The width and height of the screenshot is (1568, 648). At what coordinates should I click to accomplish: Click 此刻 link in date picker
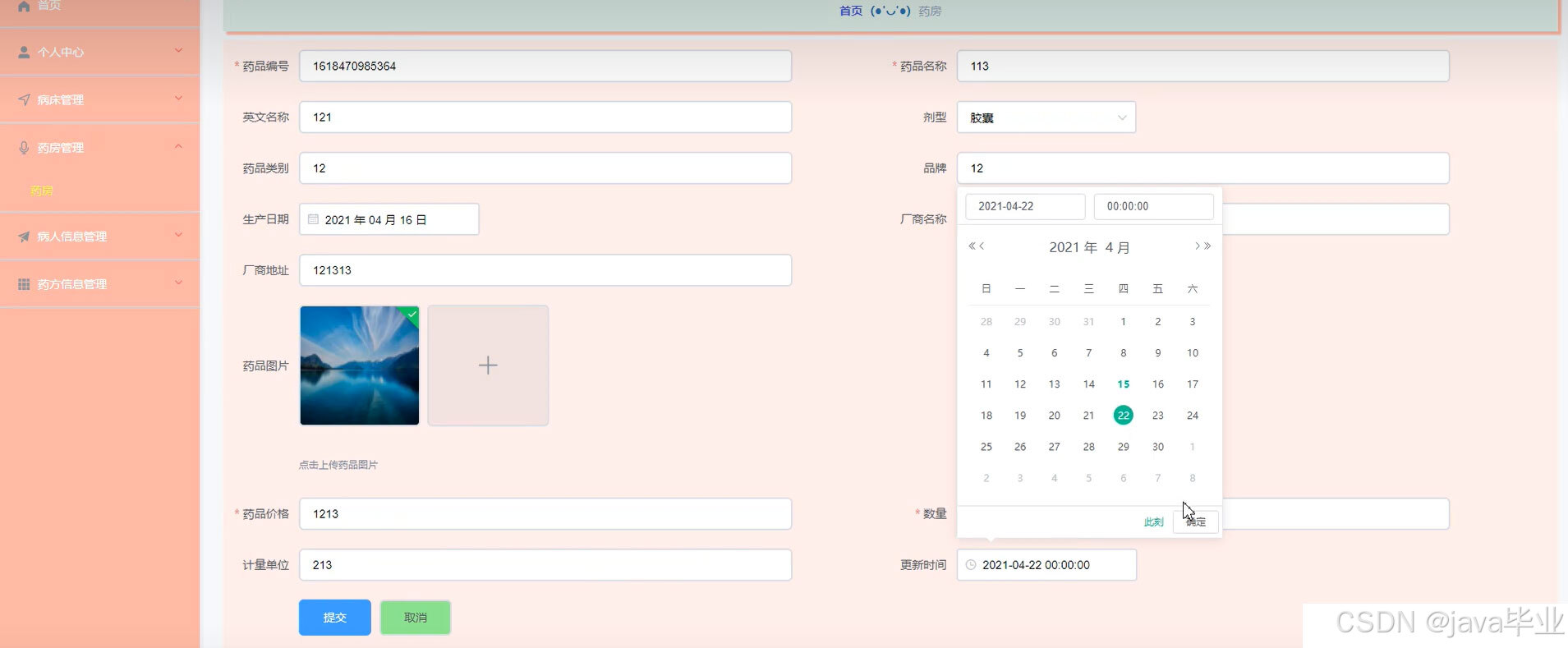pos(1153,522)
